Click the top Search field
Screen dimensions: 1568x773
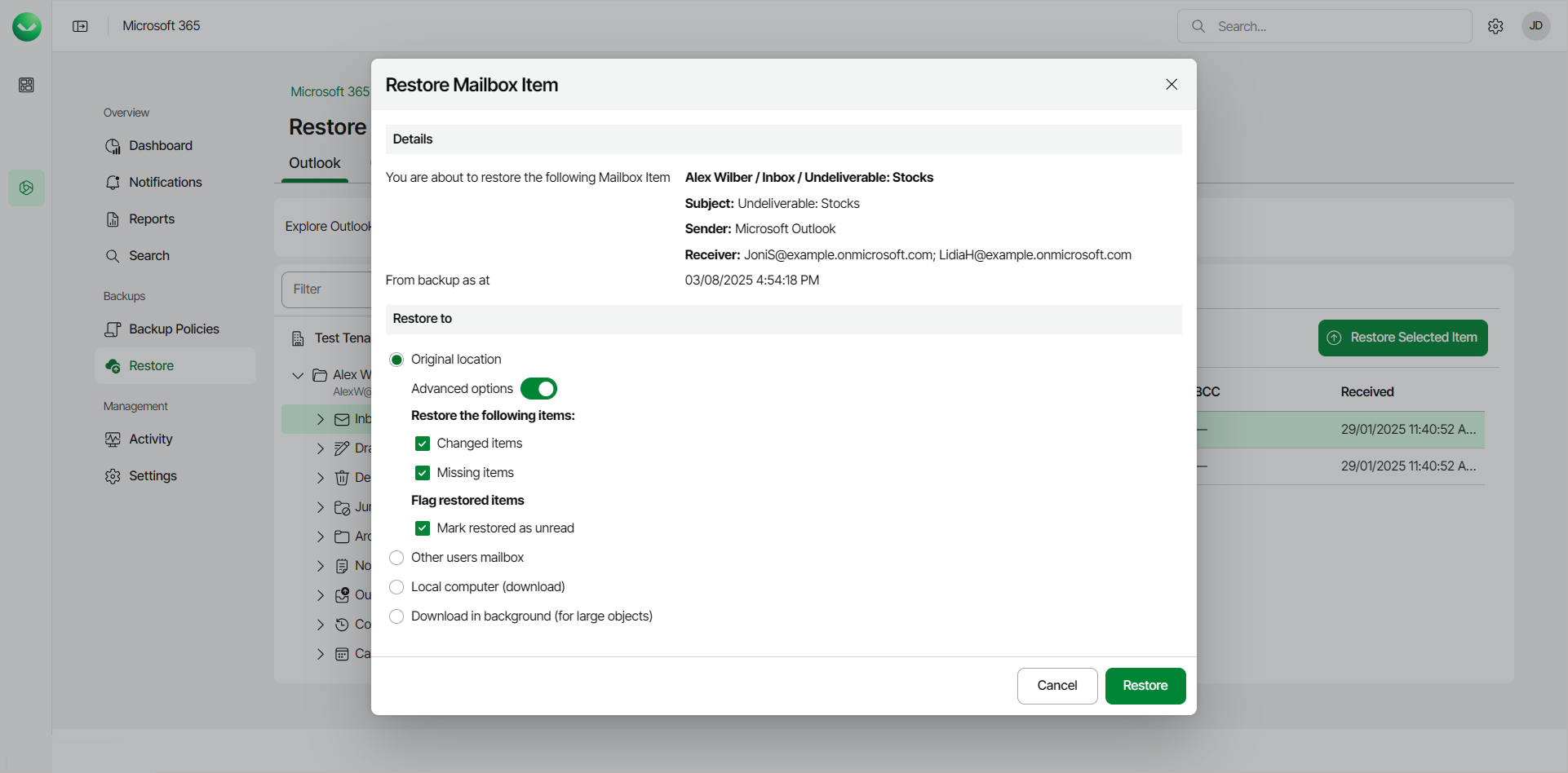(x=1338, y=26)
